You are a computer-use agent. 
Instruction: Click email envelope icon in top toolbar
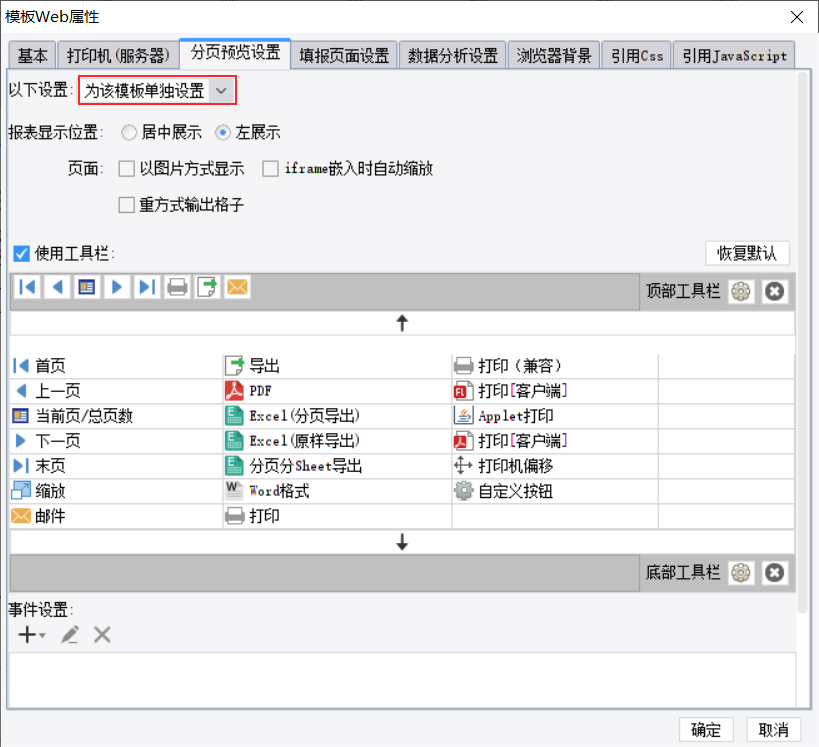pos(237,287)
